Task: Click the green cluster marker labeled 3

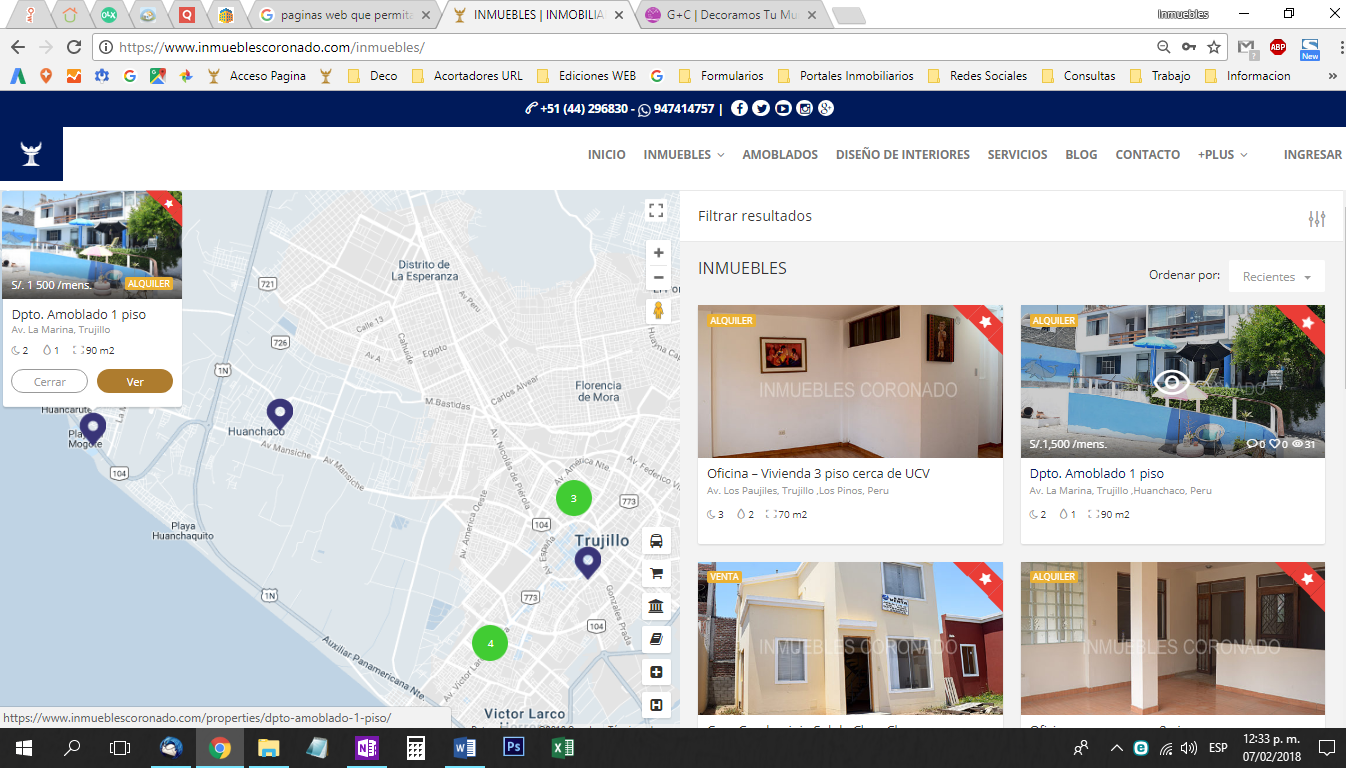Action: 573,498
